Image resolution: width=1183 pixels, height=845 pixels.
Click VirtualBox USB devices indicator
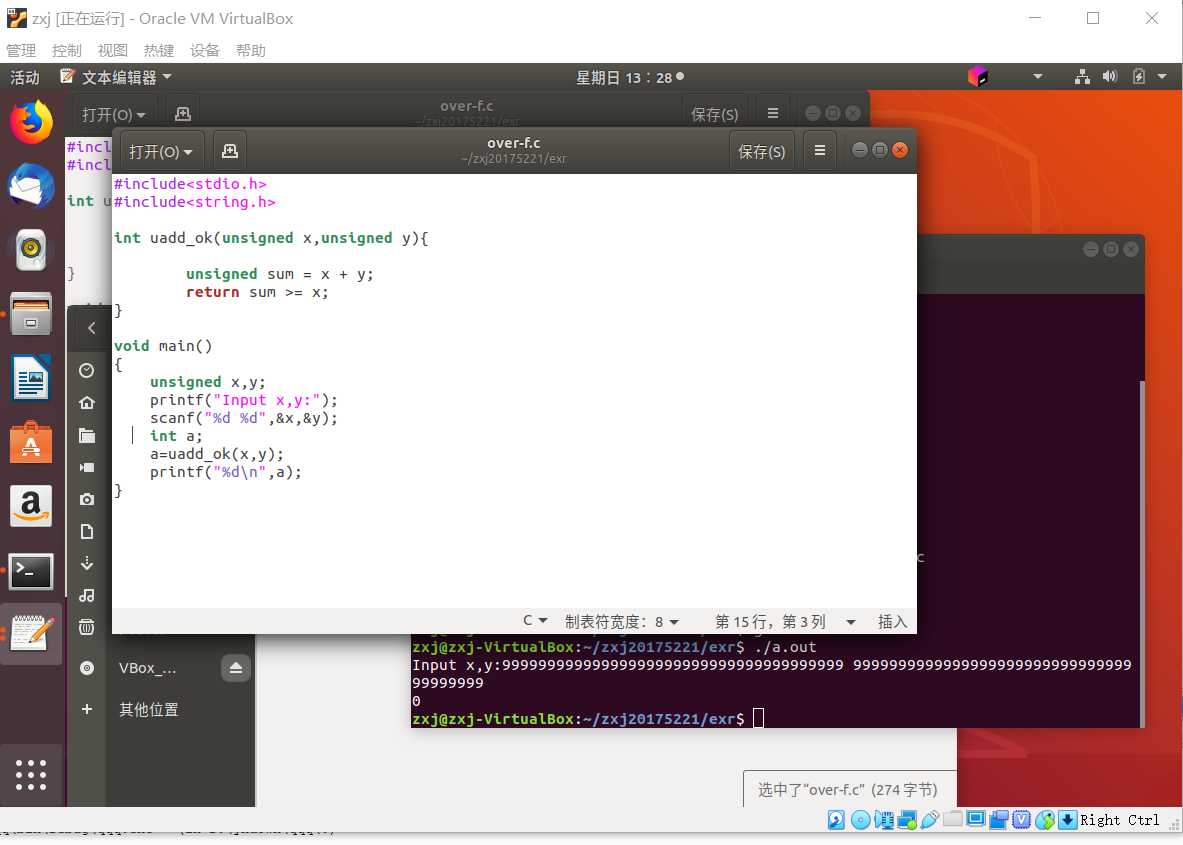coord(930,820)
